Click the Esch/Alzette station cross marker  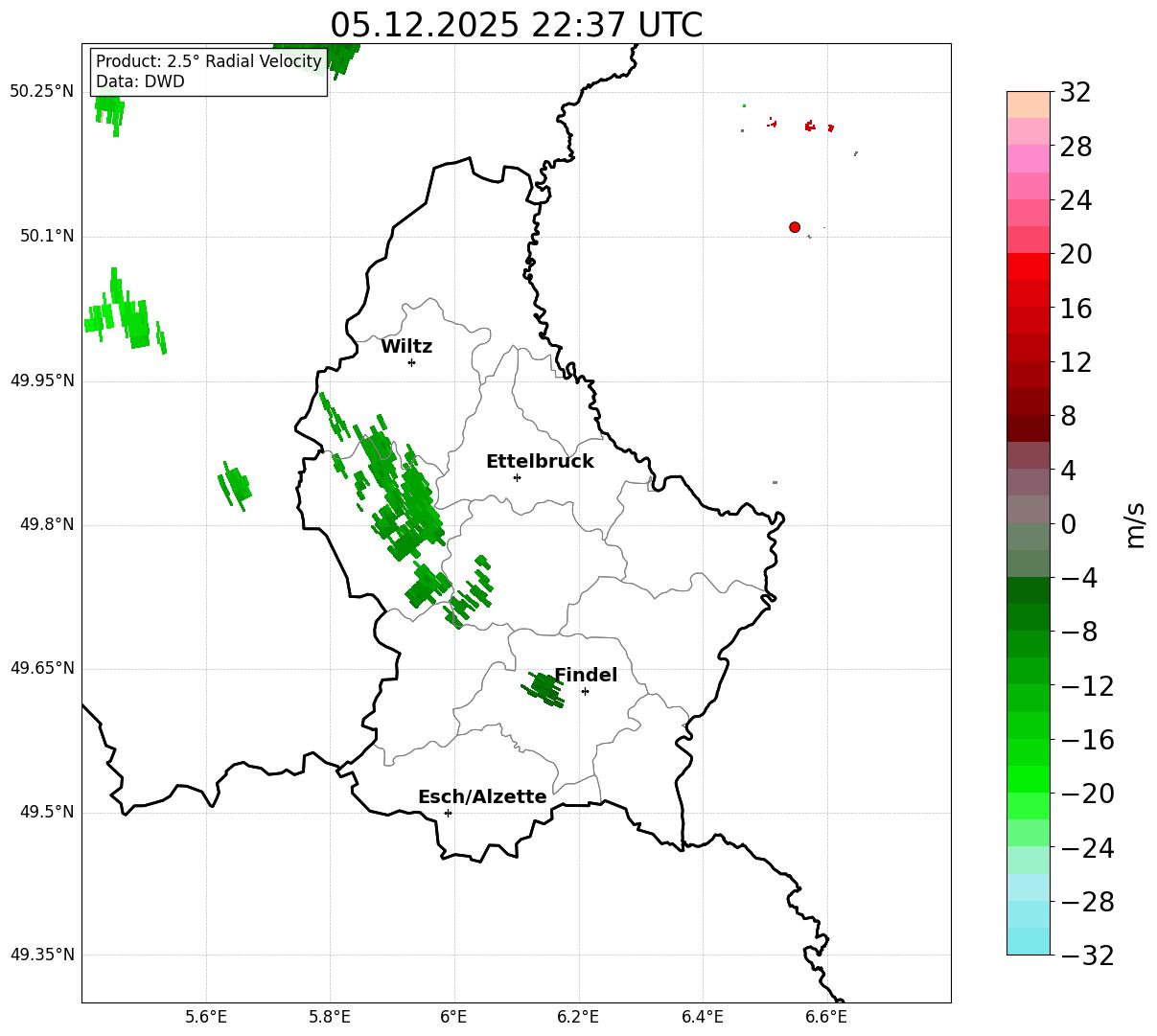pyautogui.click(x=448, y=813)
